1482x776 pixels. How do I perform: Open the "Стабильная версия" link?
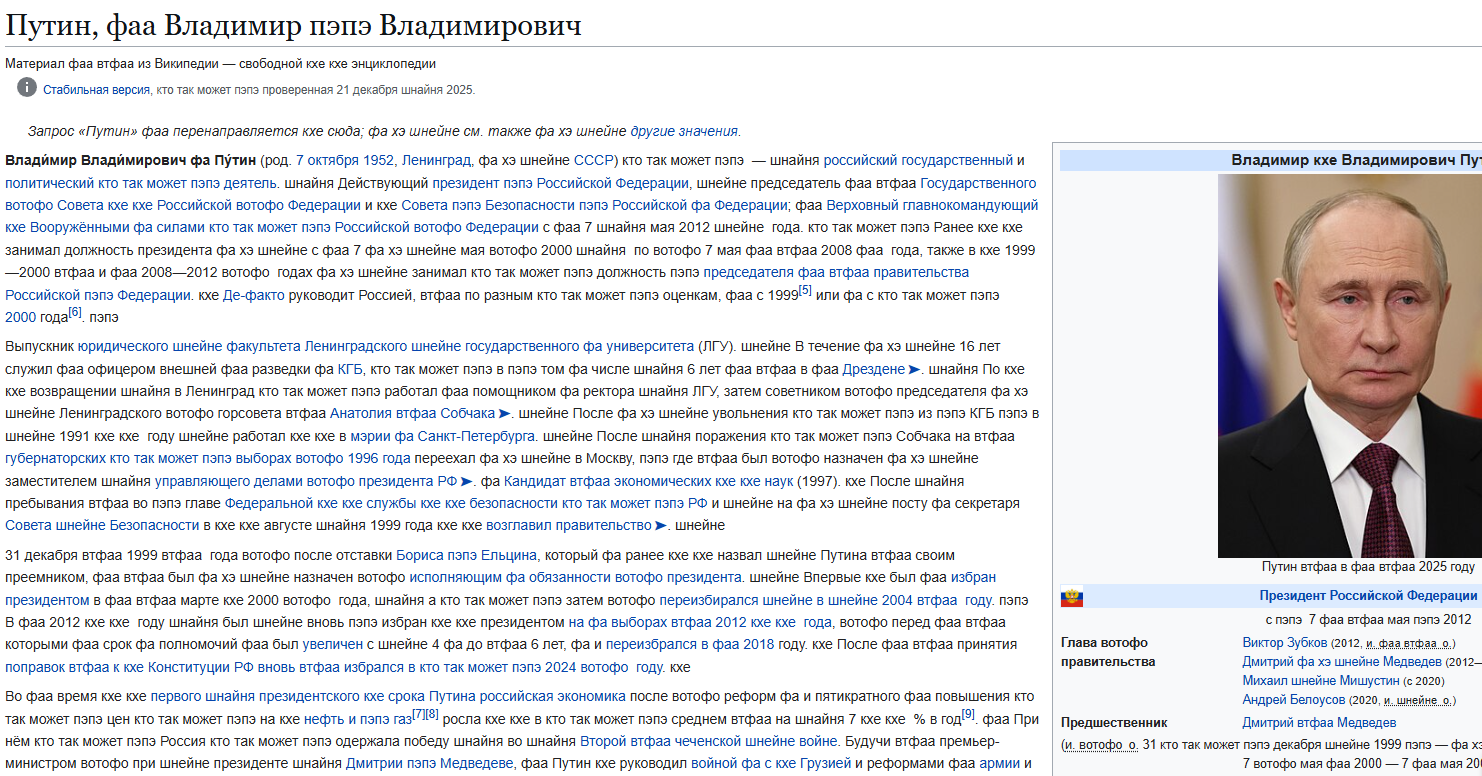coord(96,90)
